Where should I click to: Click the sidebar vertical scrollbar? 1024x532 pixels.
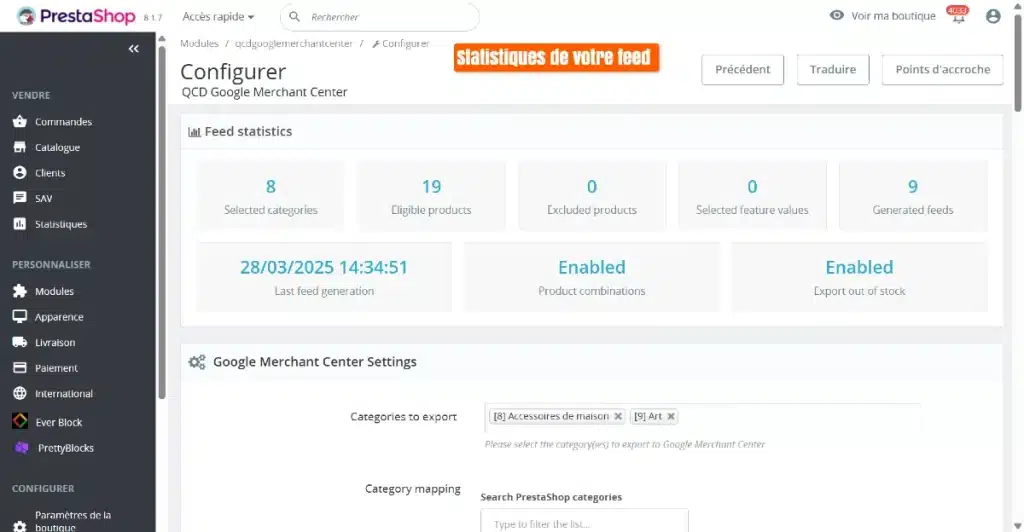coord(161,222)
